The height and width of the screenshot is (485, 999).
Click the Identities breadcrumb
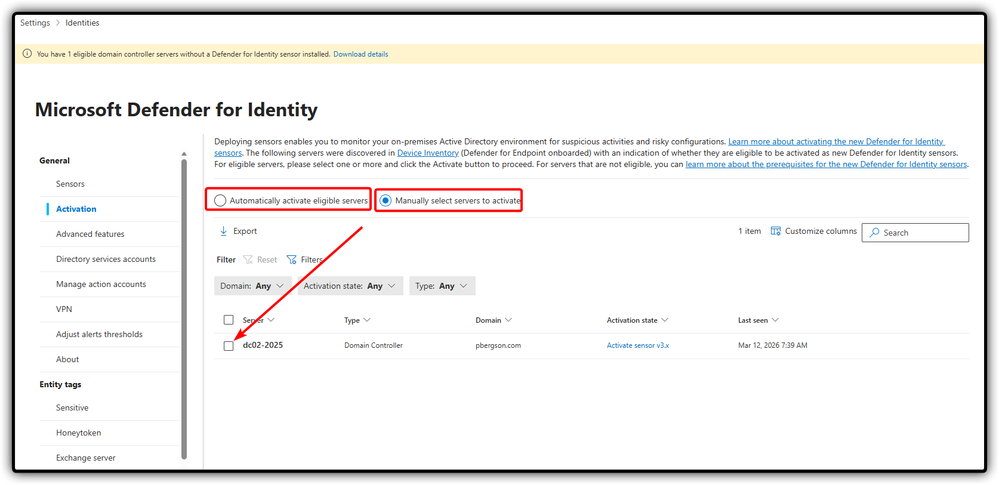82,23
